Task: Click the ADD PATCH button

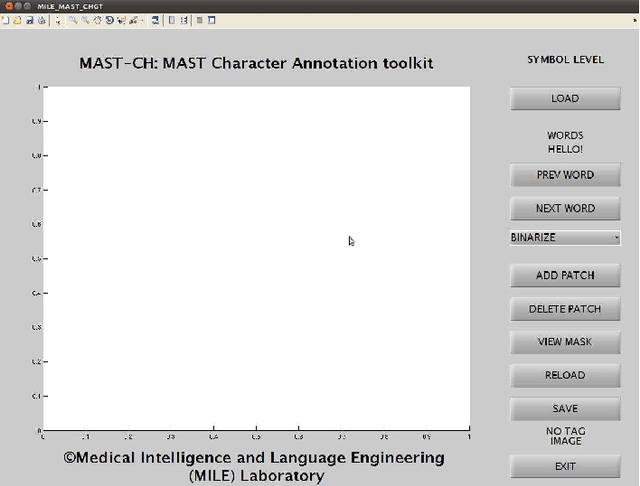Action: tap(565, 275)
